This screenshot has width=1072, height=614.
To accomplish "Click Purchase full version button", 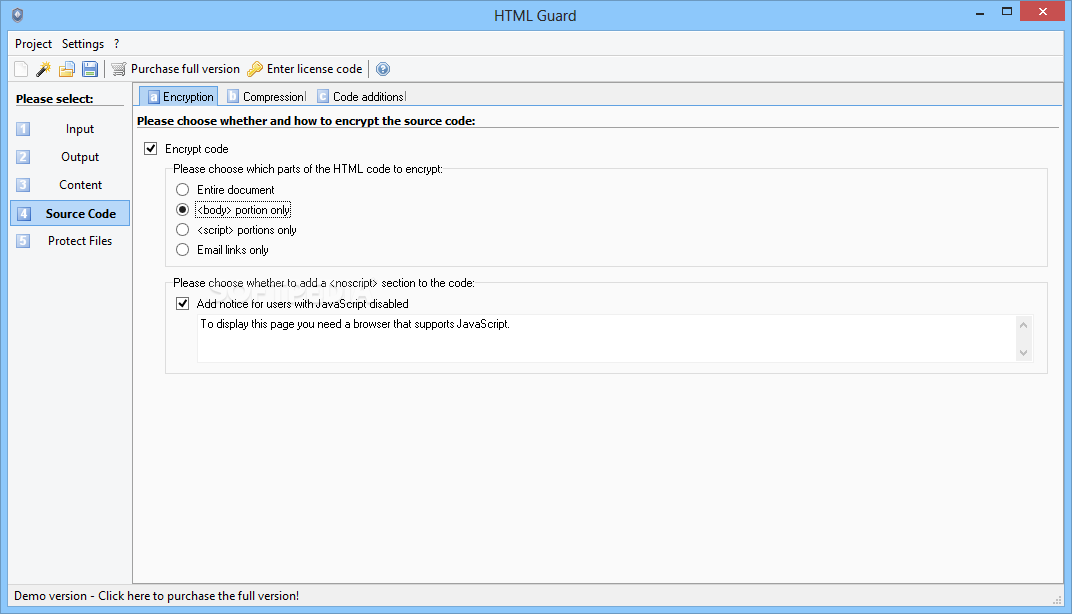I will click(x=176, y=69).
